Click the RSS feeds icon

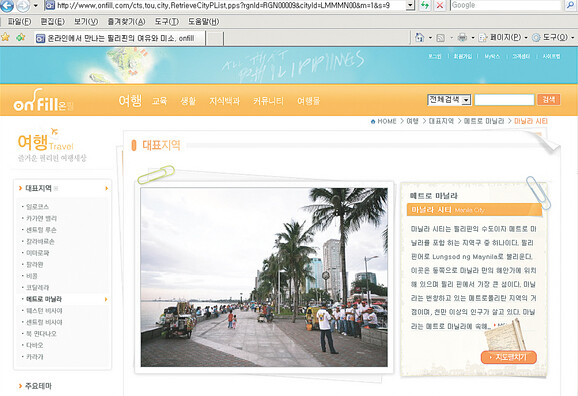[441, 38]
